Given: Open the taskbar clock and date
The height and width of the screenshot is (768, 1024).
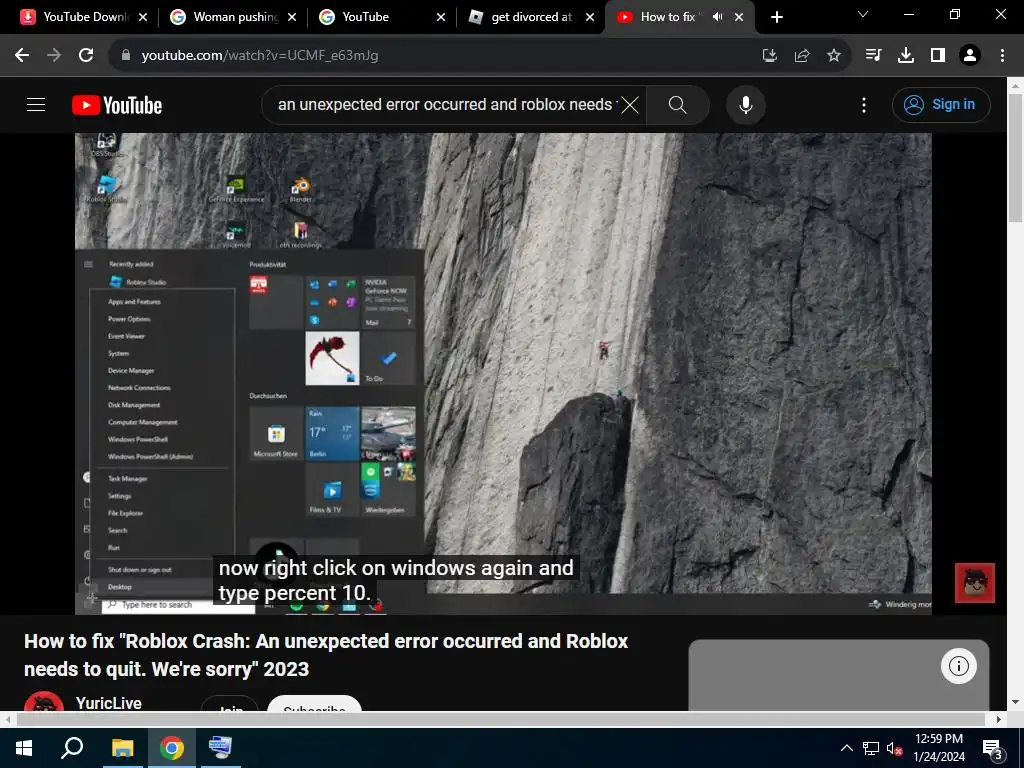Looking at the screenshot, I should (938, 748).
